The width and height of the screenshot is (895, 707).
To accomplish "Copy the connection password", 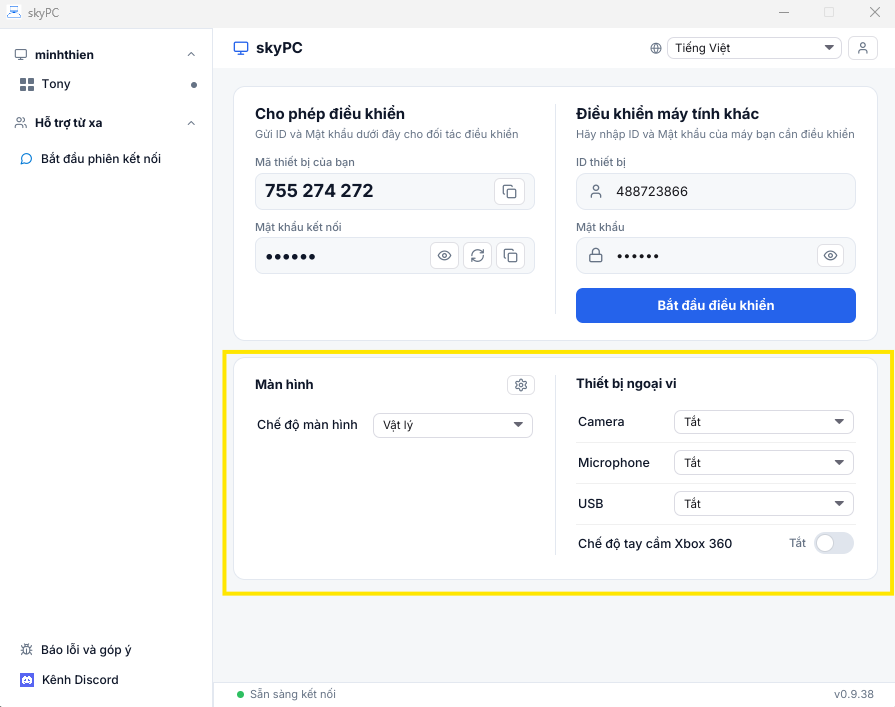I will pos(510,256).
